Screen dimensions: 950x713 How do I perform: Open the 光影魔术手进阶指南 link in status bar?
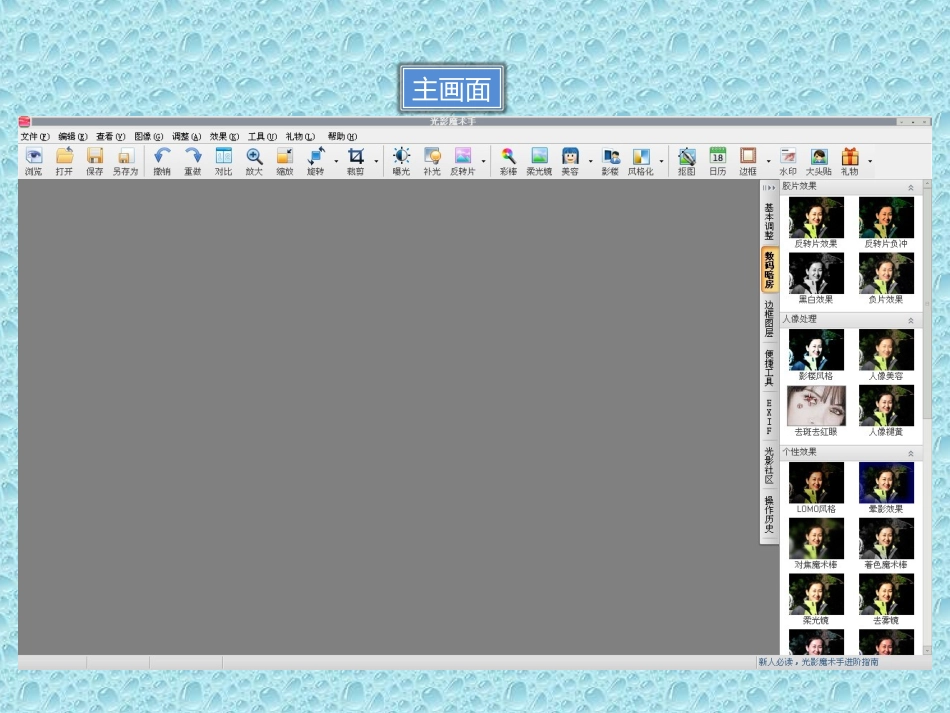click(840, 662)
